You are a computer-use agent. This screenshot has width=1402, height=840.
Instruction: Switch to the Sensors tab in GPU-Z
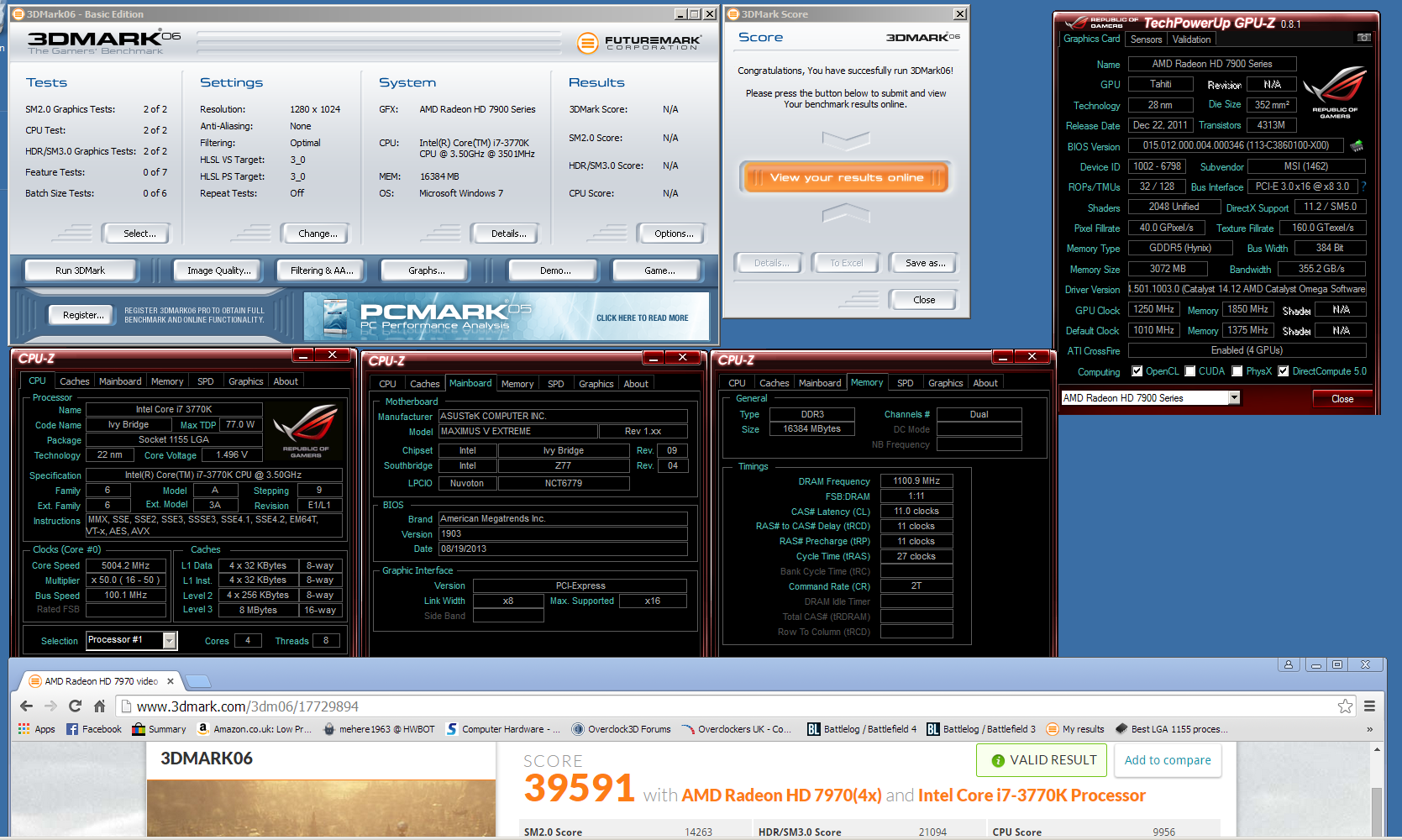[x=1146, y=39]
